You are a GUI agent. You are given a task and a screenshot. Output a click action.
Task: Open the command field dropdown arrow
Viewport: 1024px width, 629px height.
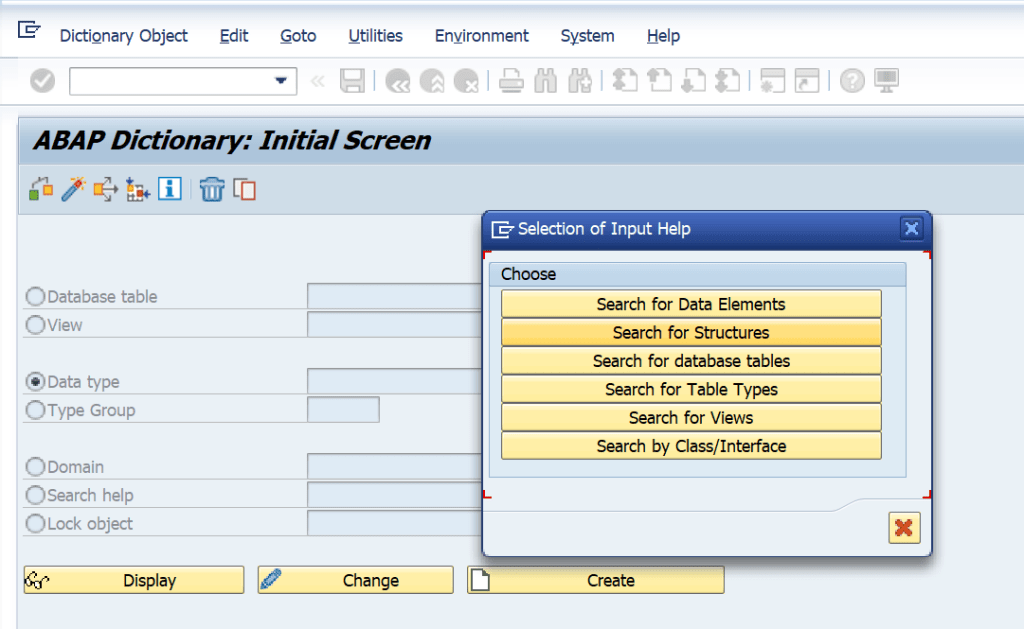(283, 81)
